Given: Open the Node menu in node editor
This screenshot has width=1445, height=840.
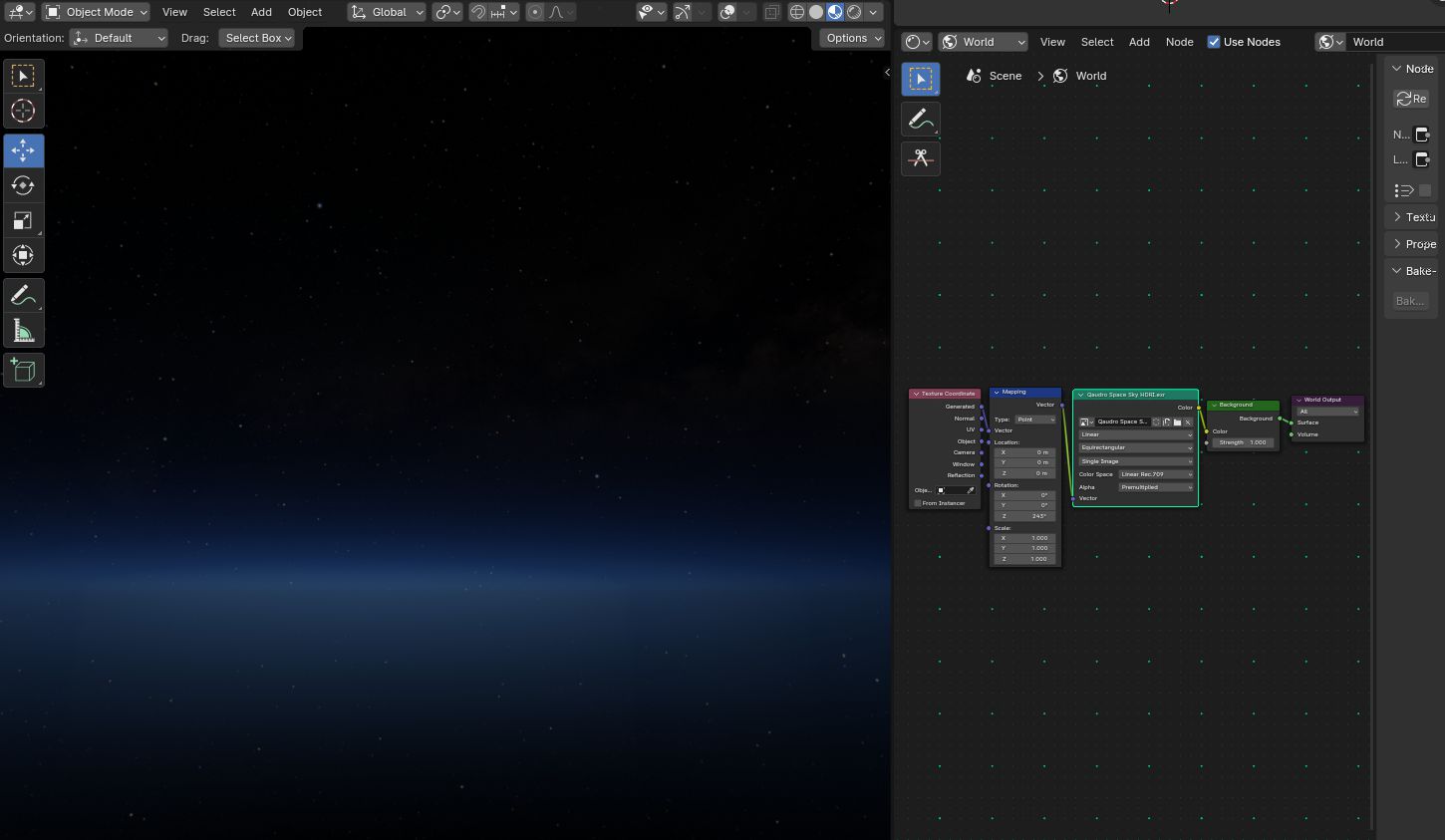Looking at the screenshot, I should click(x=1179, y=42).
